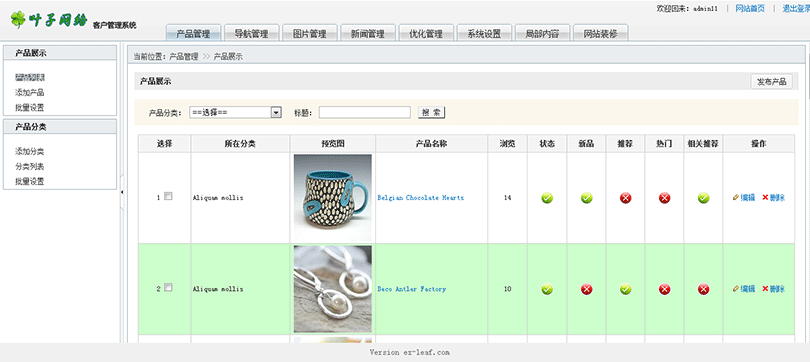Toggle 相关推荐 green check for Belgian Chocolate Hearts
Viewport: 810px width, 362px height.
[x=704, y=198]
